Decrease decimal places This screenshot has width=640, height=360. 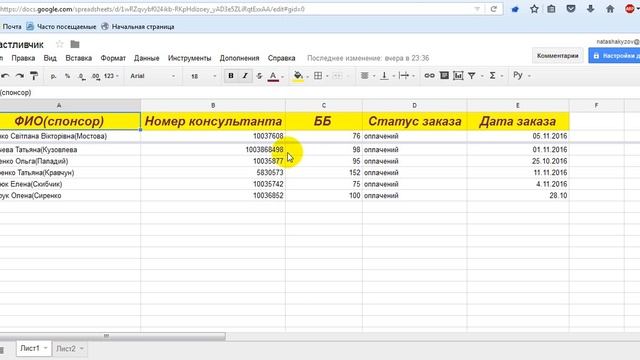point(82,76)
